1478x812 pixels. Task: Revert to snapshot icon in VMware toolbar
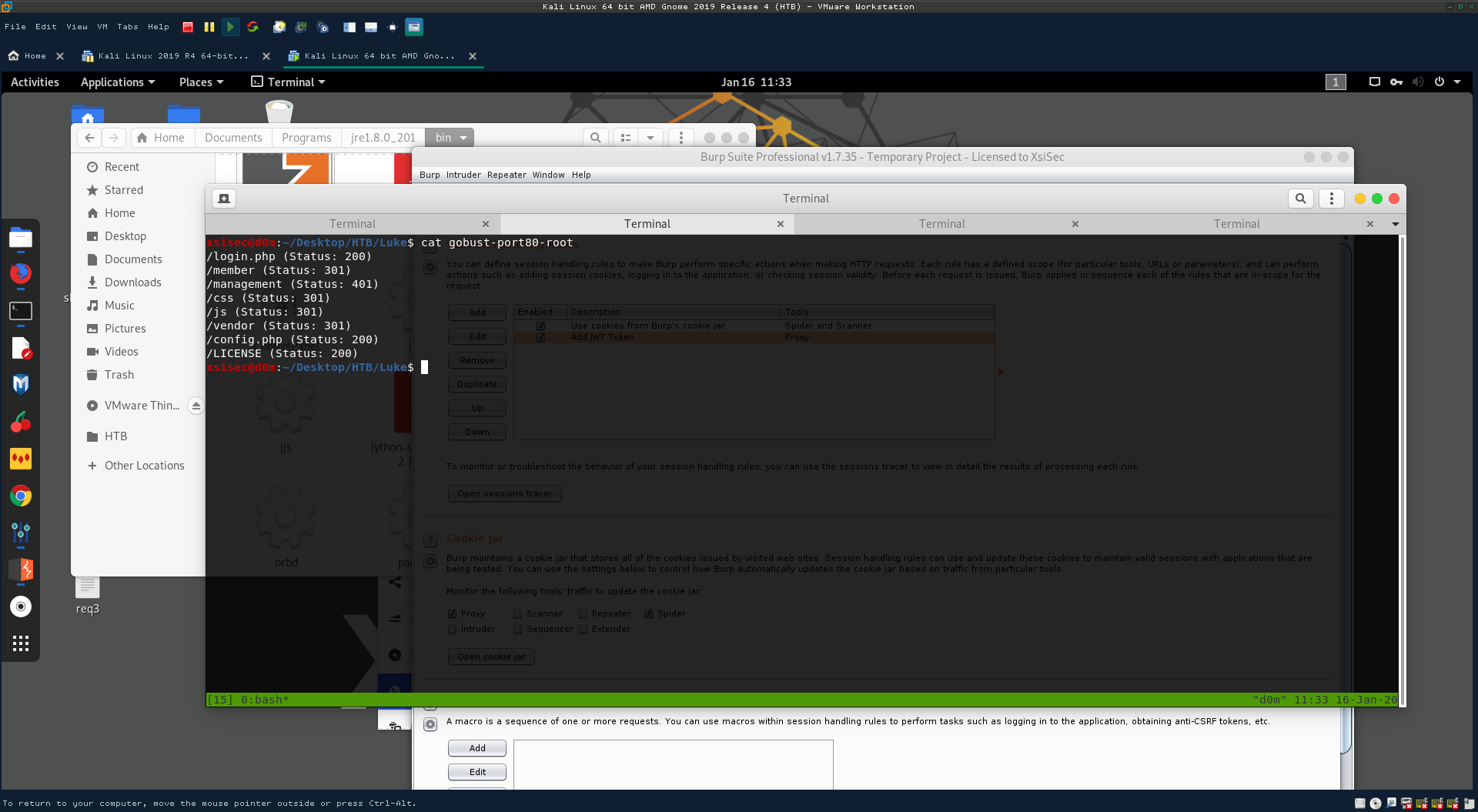click(301, 27)
